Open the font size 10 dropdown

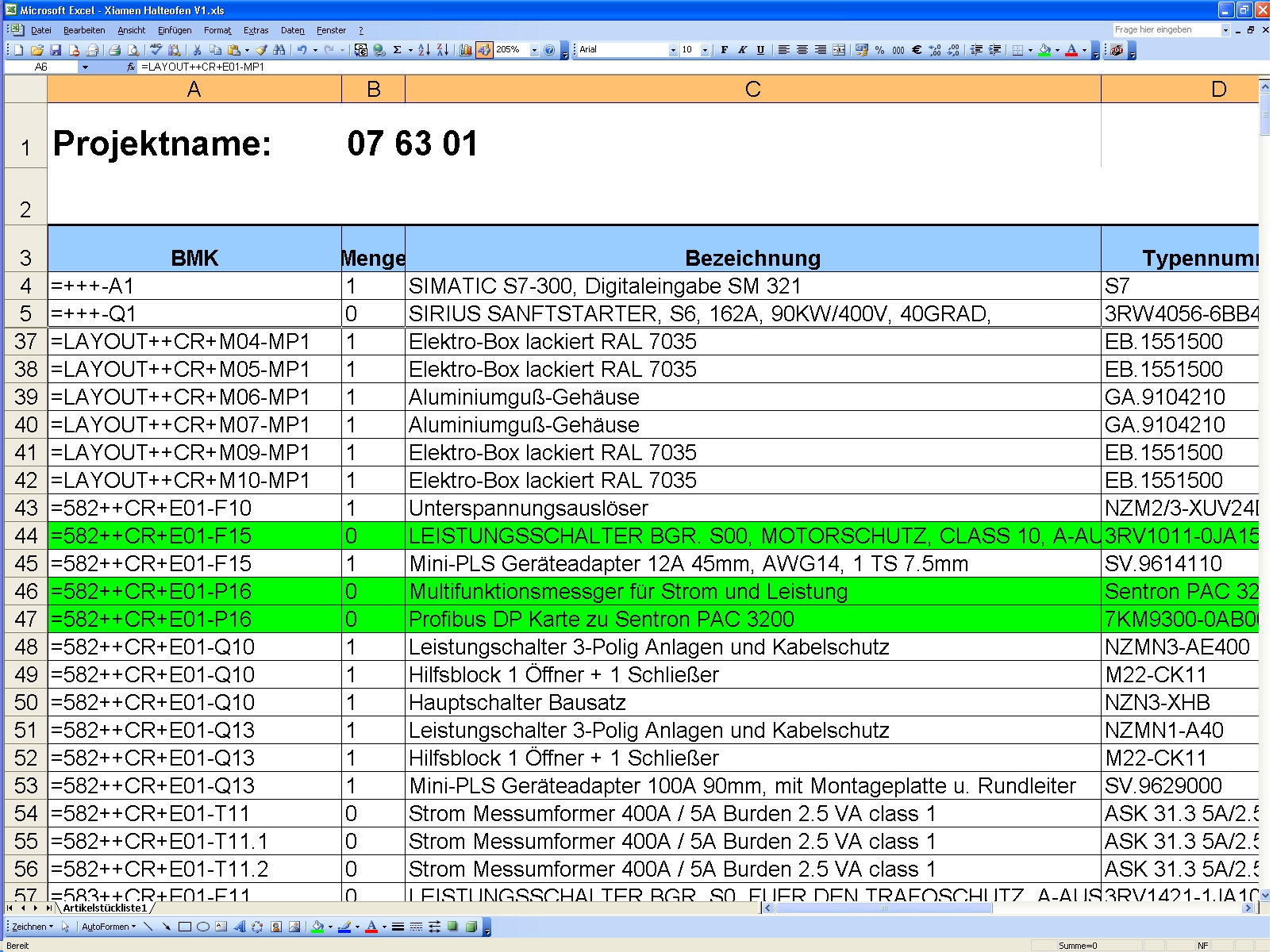pyautogui.click(x=705, y=50)
